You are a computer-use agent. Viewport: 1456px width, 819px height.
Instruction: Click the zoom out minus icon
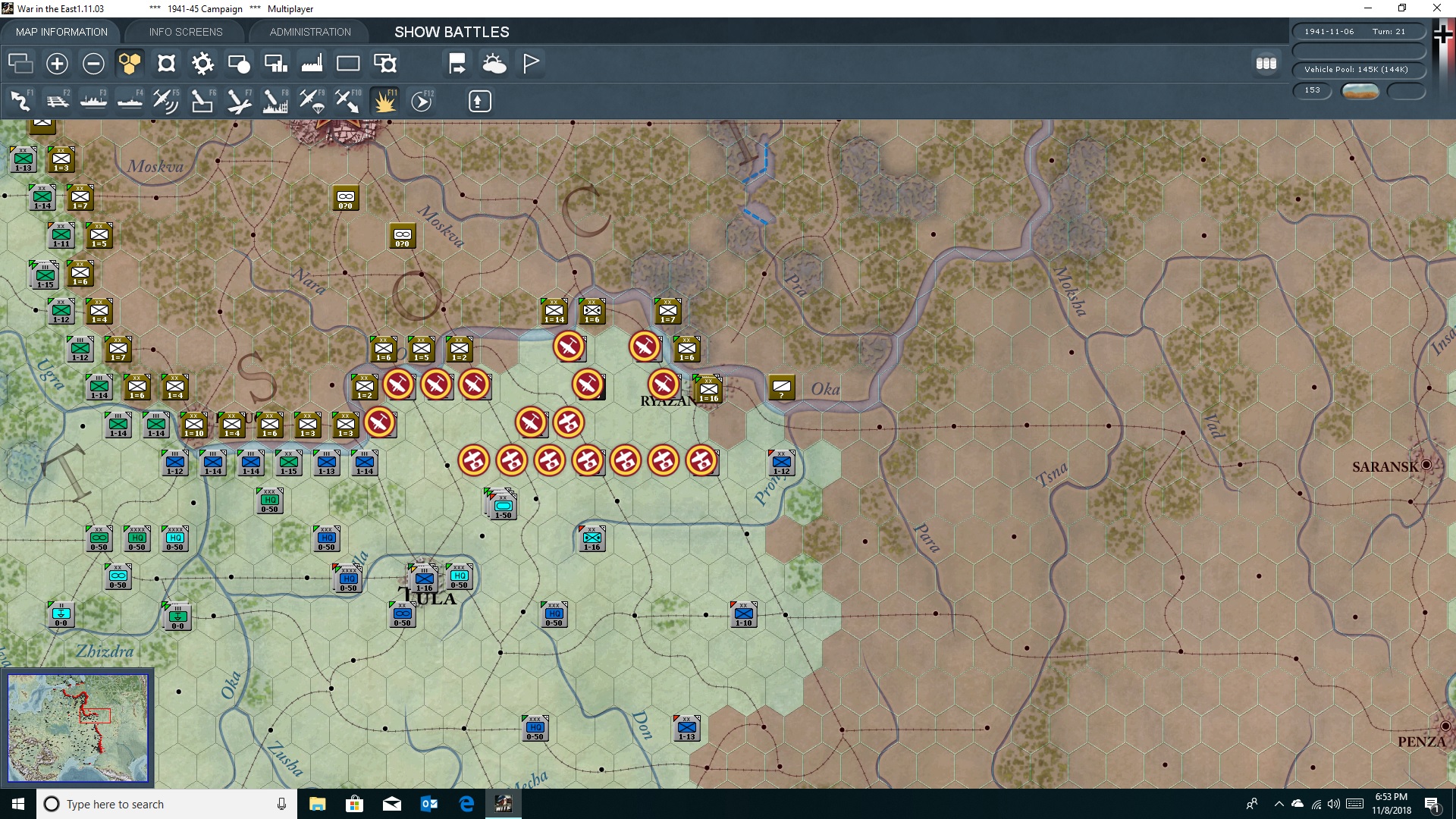point(93,64)
